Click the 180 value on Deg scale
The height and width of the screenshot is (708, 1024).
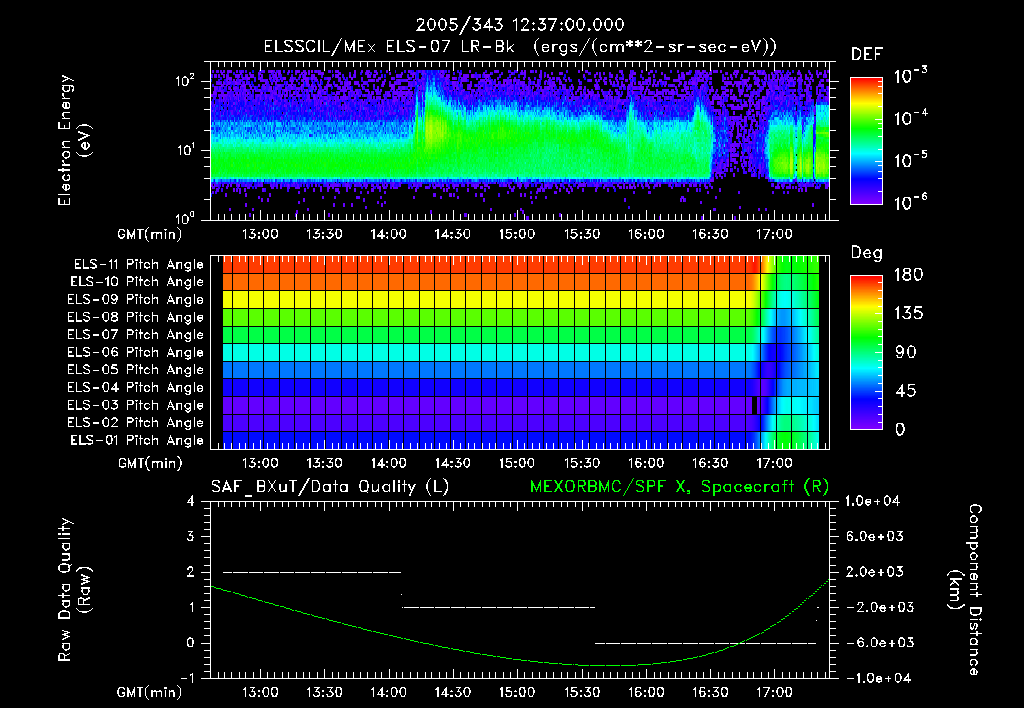(x=908, y=275)
